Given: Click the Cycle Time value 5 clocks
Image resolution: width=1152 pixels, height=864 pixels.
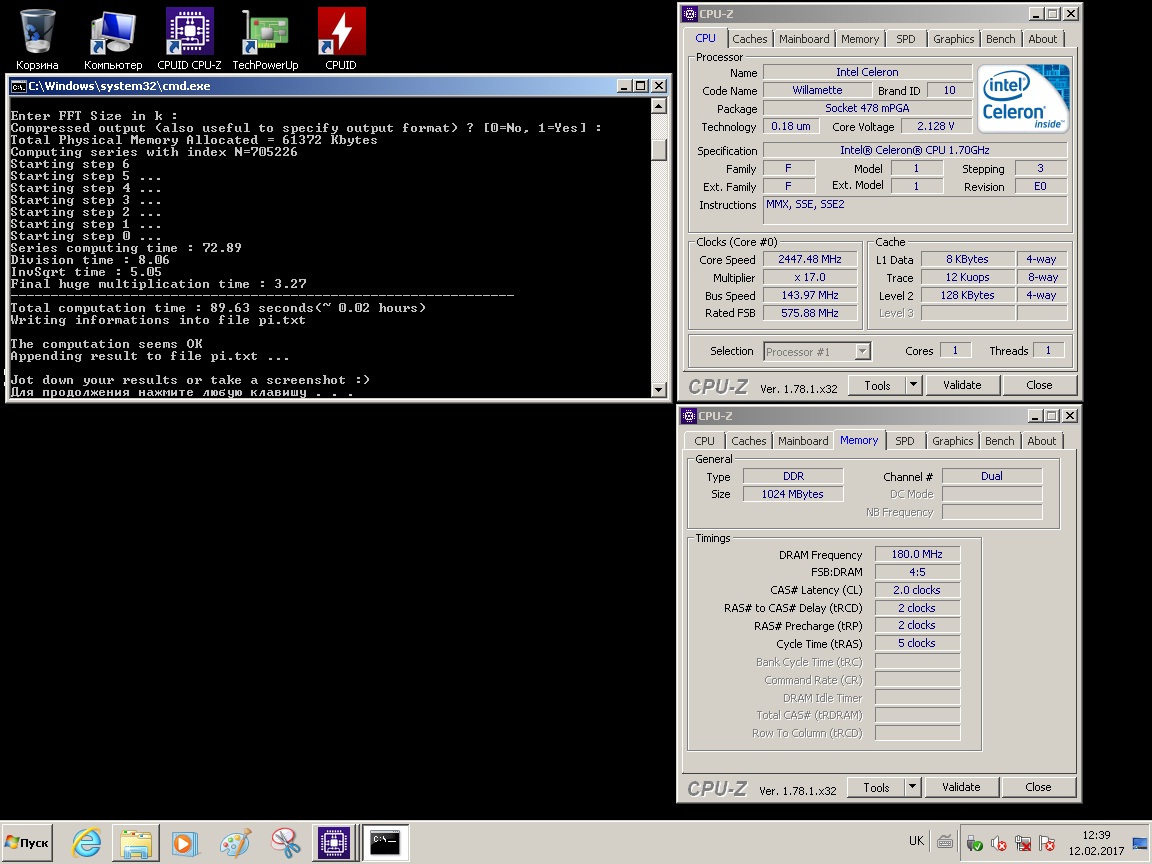Looking at the screenshot, I should [917, 643].
